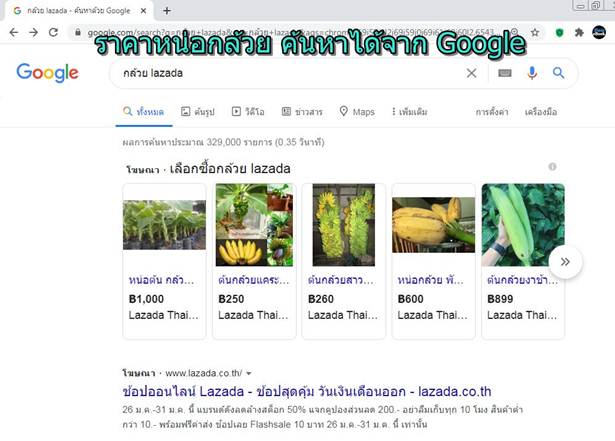Open the ad info circle icon

point(552,167)
